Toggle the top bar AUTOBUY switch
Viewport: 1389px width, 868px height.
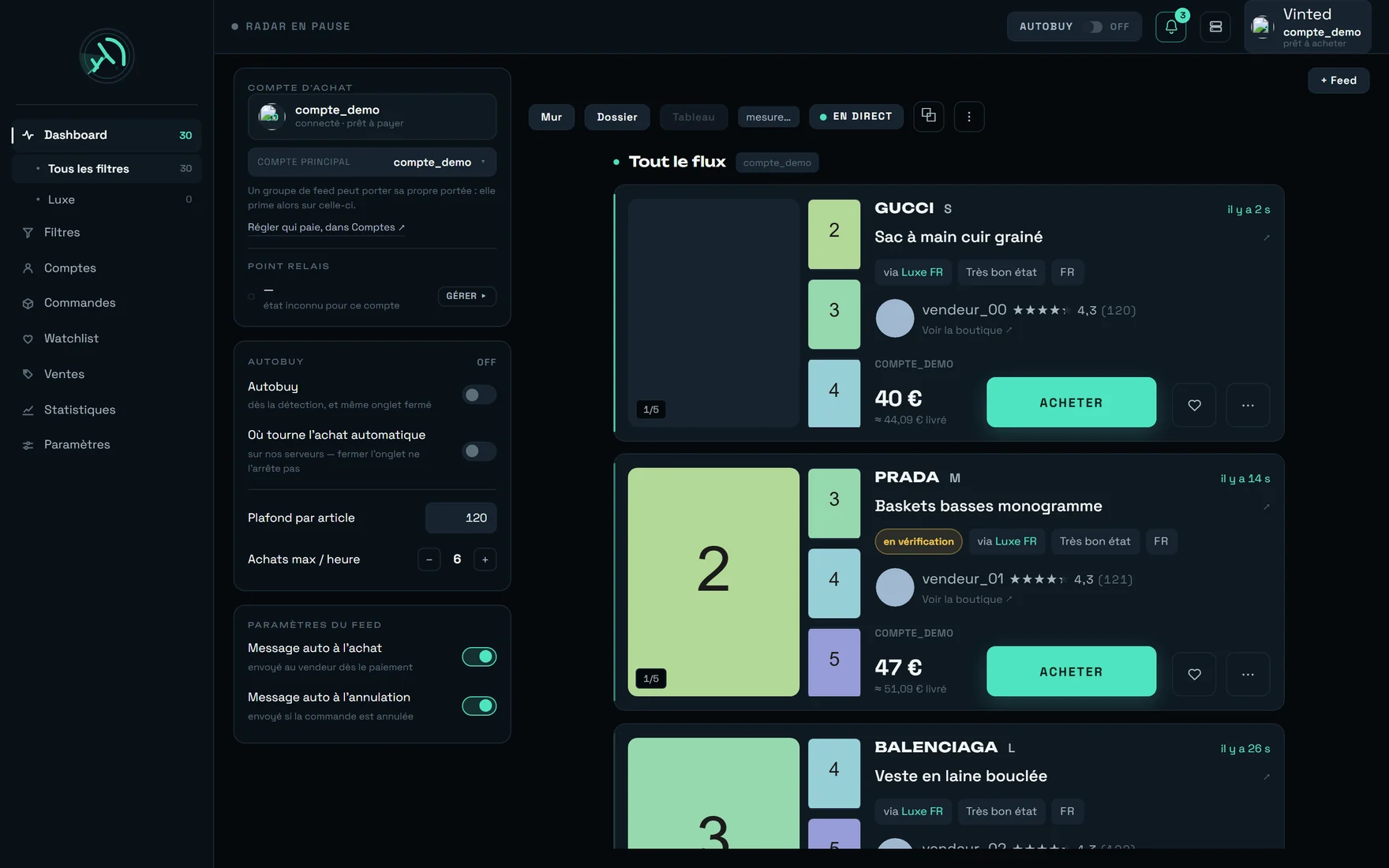coord(1095,27)
